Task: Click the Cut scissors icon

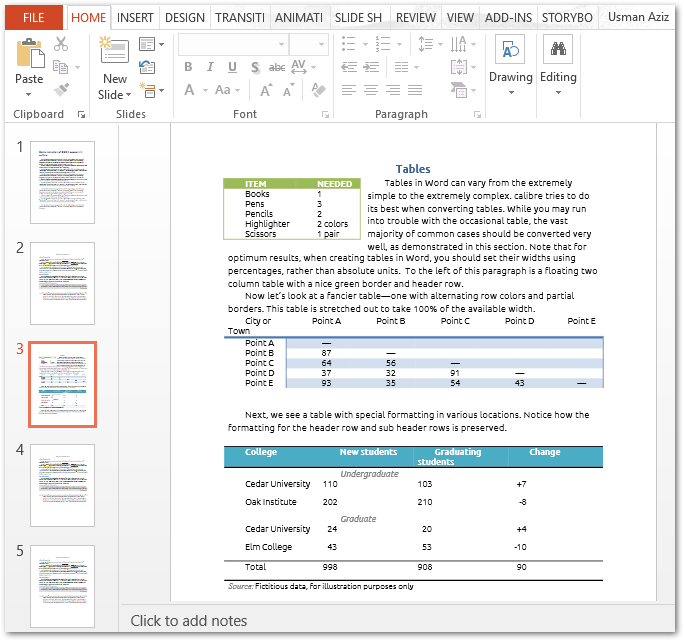Action: click(x=61, y=44)
